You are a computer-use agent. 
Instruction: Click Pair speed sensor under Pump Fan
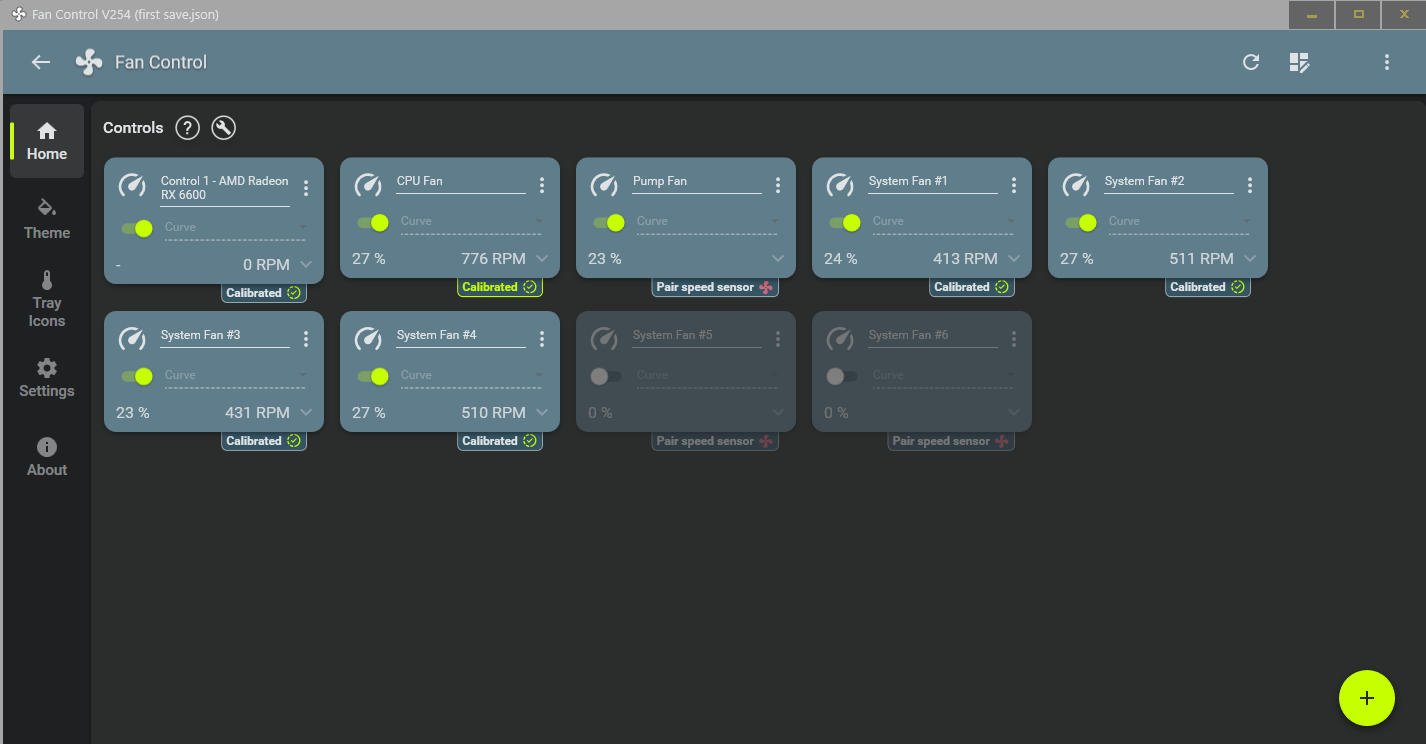(715, 287)
